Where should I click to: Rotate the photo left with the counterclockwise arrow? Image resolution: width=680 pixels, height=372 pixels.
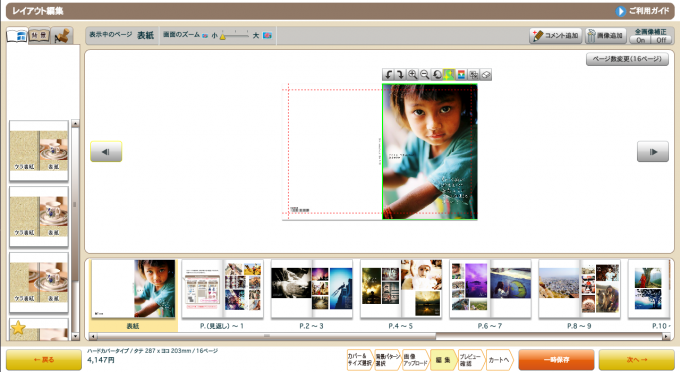pos(388,75)
